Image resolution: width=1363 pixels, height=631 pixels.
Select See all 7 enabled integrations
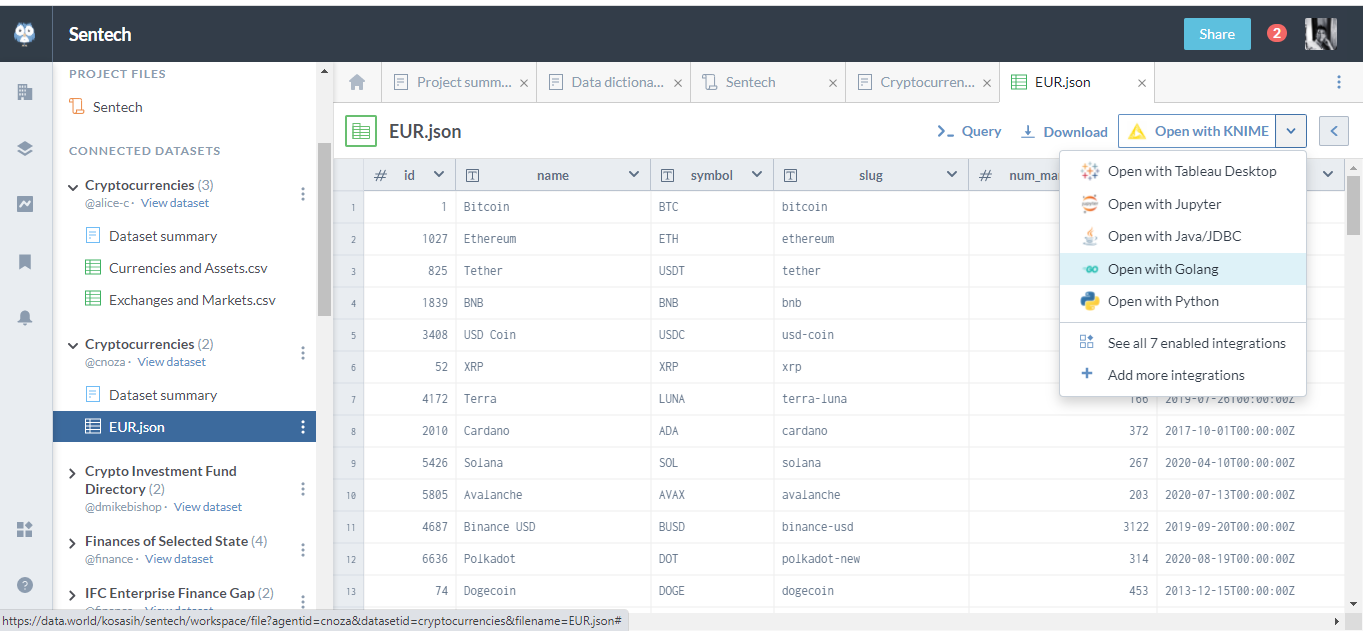pyautogui.click(x=1183, y=343)
